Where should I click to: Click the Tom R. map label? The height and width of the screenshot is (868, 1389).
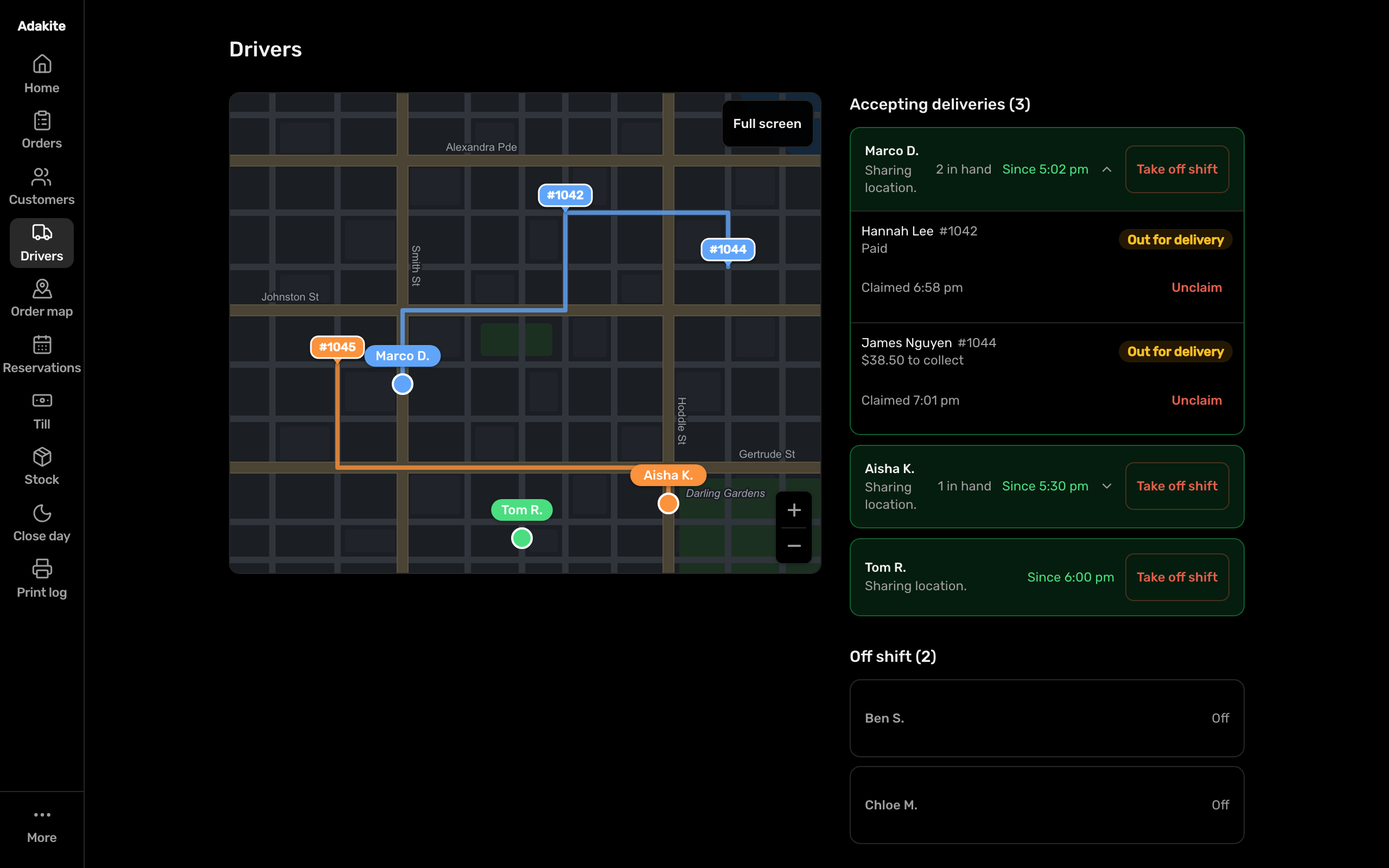click(522, 510)
